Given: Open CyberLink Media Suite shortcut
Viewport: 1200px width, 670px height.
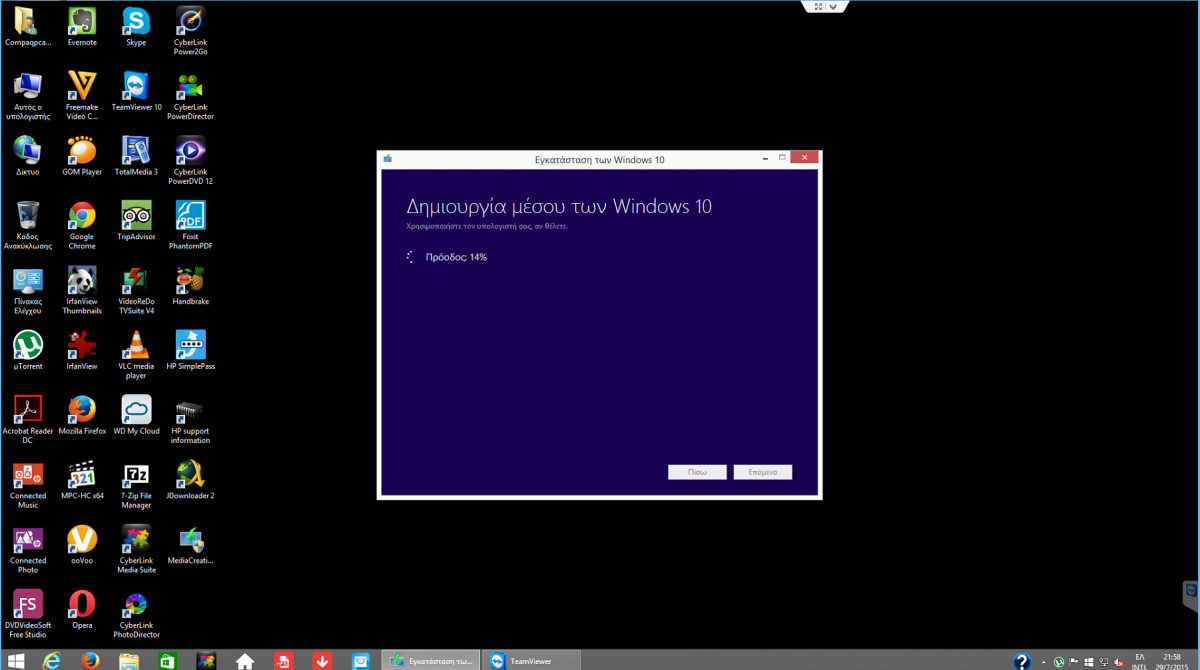Looking at the screenshot, I should pos(136,549).
